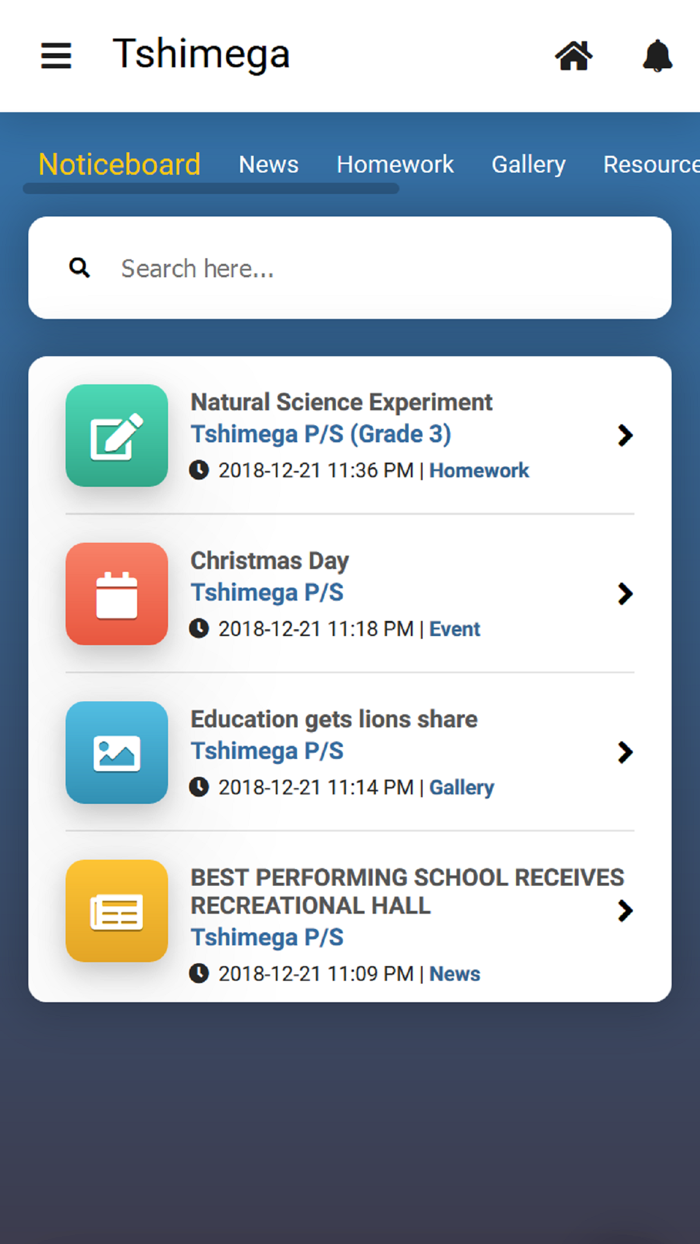The width and height of the screenshot is (700, 1244).
Task: Expand the Natural Science Experiment entry arrow
Action: [625, 435]
